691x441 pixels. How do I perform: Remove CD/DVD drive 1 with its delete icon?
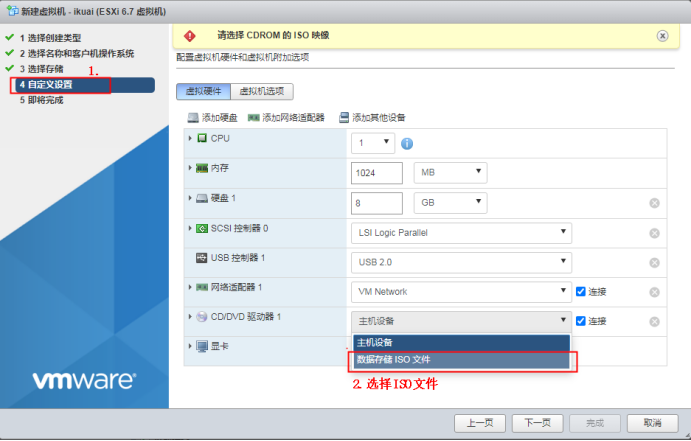coord(654,322)
